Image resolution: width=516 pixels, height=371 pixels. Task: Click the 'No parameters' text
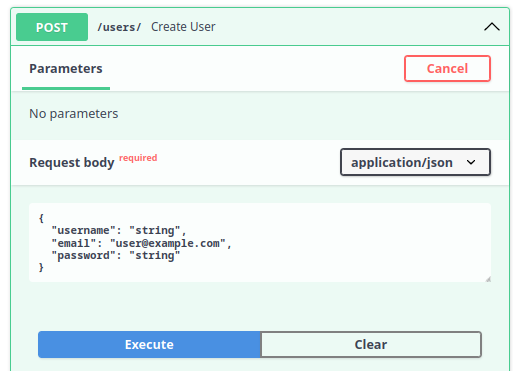point(74,114)
